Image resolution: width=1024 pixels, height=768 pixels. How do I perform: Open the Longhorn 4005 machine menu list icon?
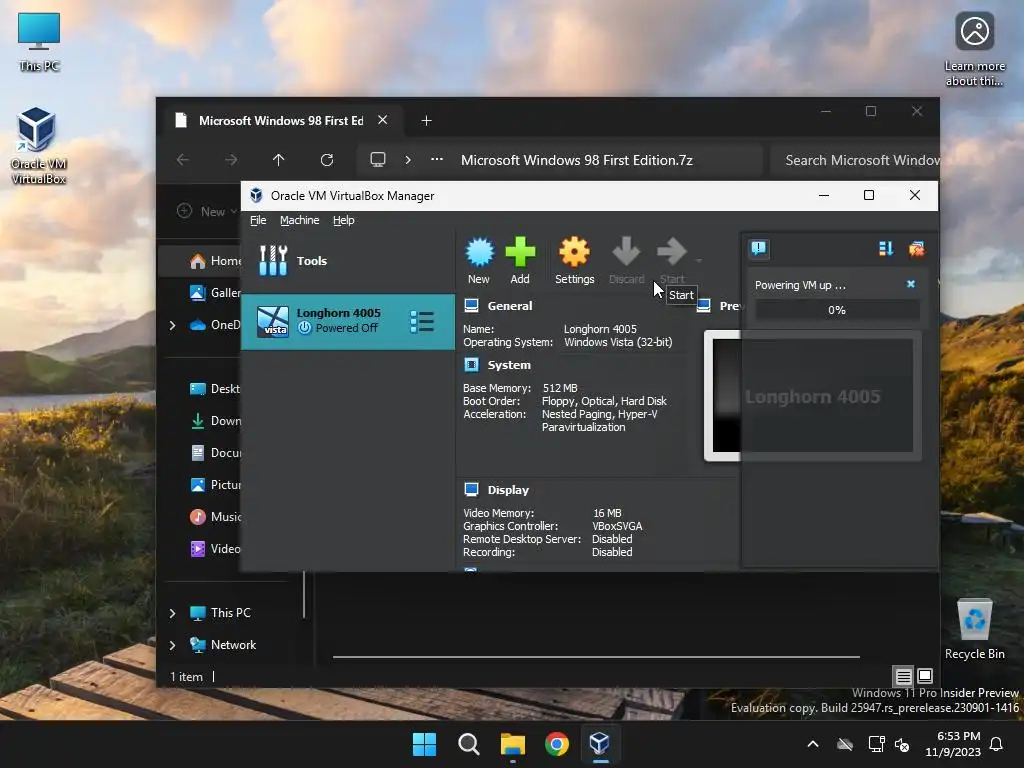click(422, 321)
